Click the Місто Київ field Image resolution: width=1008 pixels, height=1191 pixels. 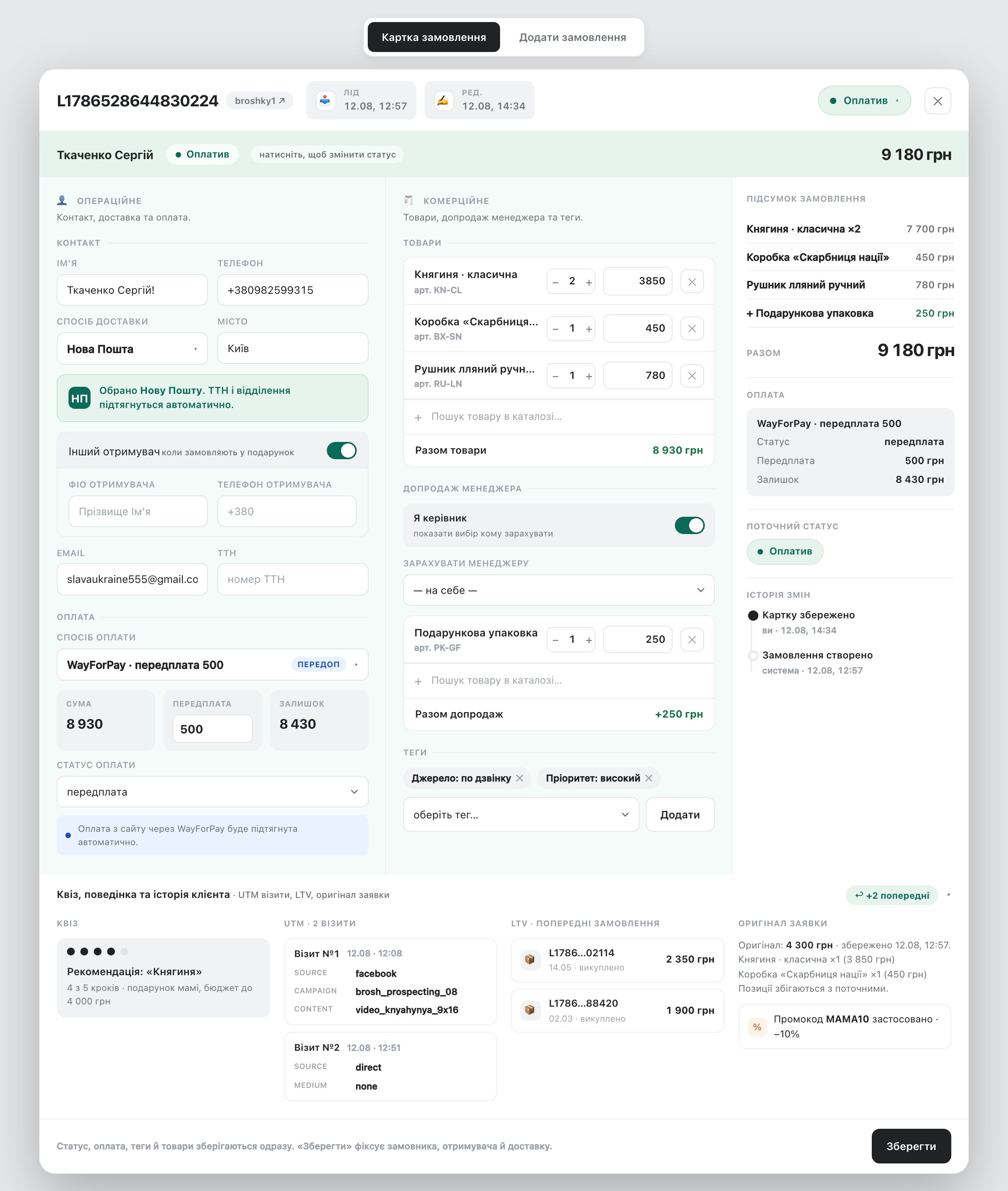click(x=293, y=348)
